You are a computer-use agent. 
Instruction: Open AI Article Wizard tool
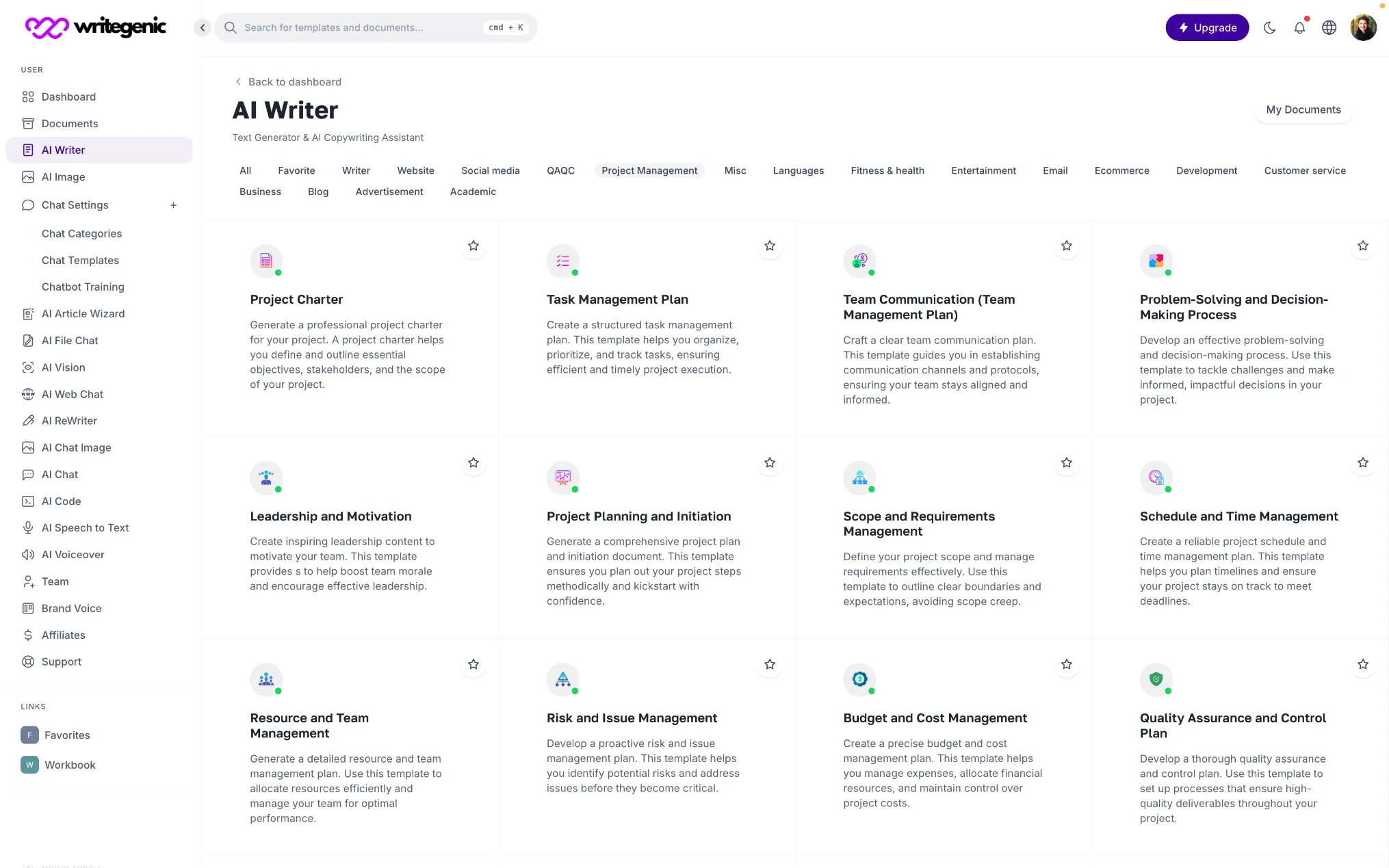[x=83, y=313]
